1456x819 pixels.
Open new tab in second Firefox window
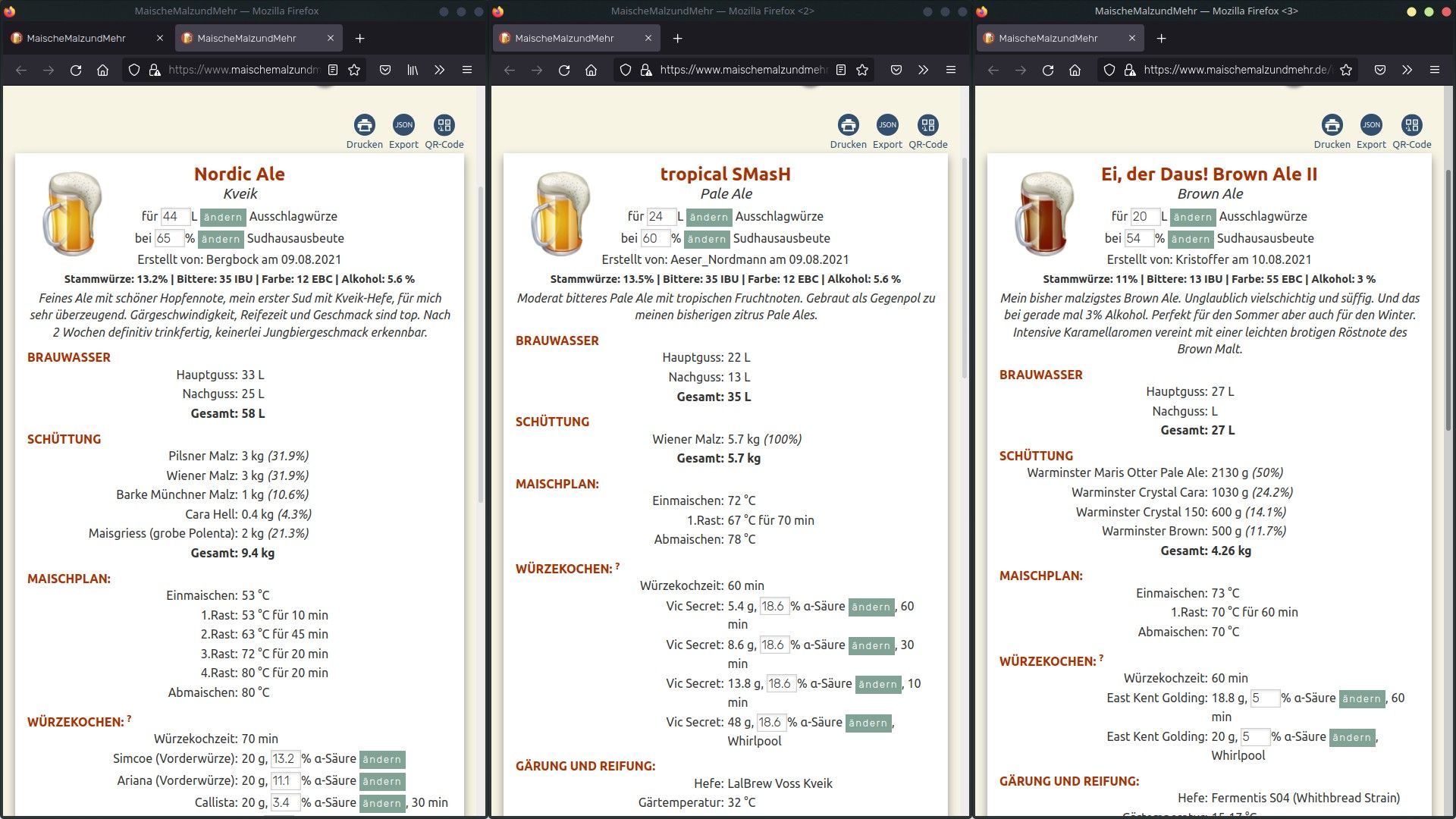coord(678,38)
